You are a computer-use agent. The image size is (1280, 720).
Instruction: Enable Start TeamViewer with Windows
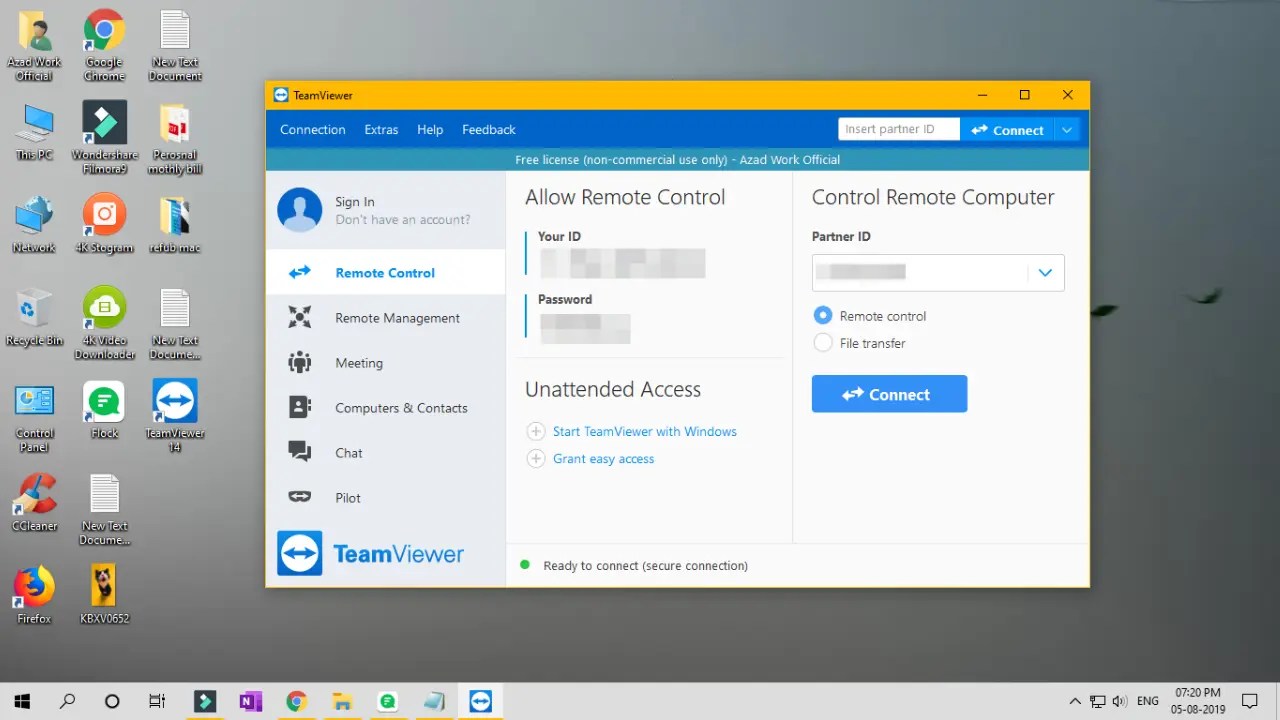645,431
